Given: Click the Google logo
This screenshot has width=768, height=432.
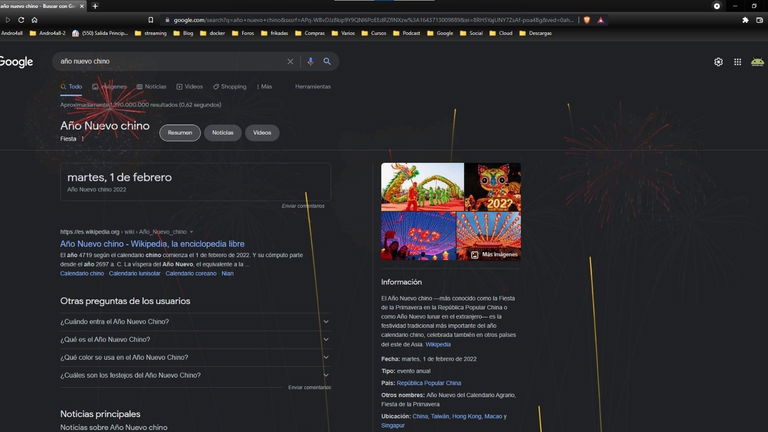Looking at the screenshot, I should coord(16,62).
